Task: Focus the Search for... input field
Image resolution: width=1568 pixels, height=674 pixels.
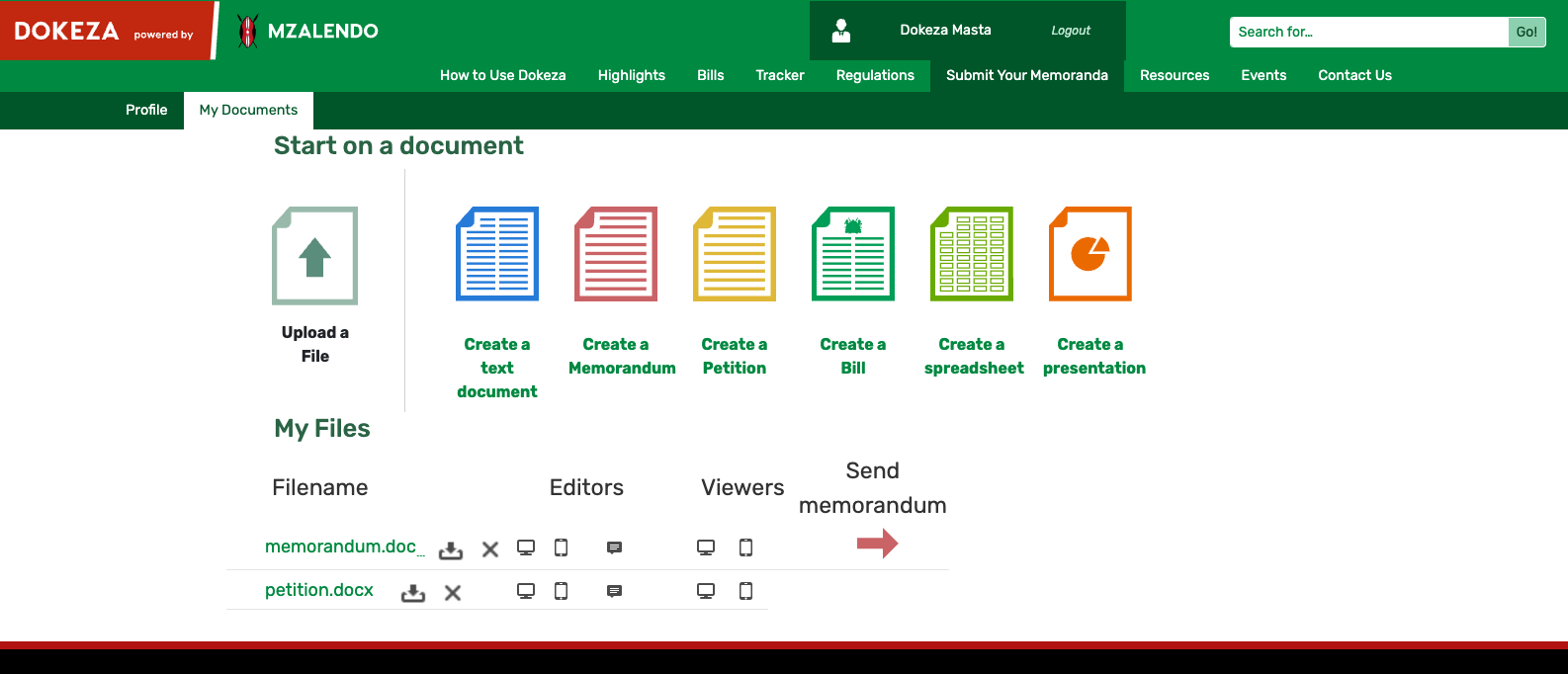Action: pyautogui.click(x=1368, y=32)
